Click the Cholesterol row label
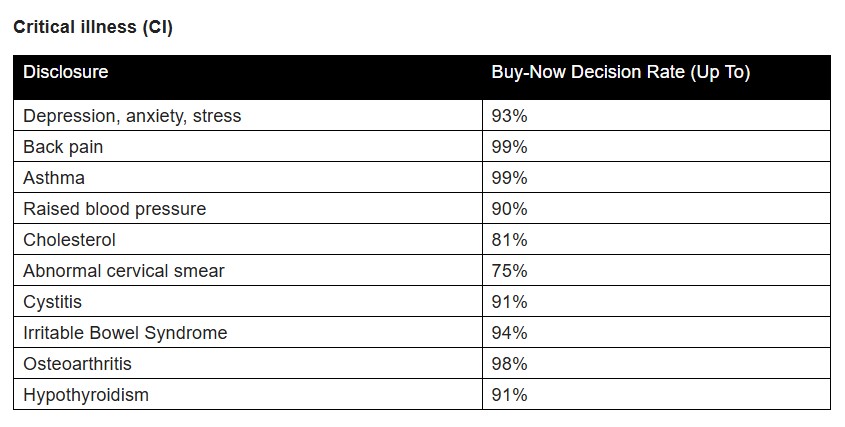845x427 pixels. tap(69, 240)
